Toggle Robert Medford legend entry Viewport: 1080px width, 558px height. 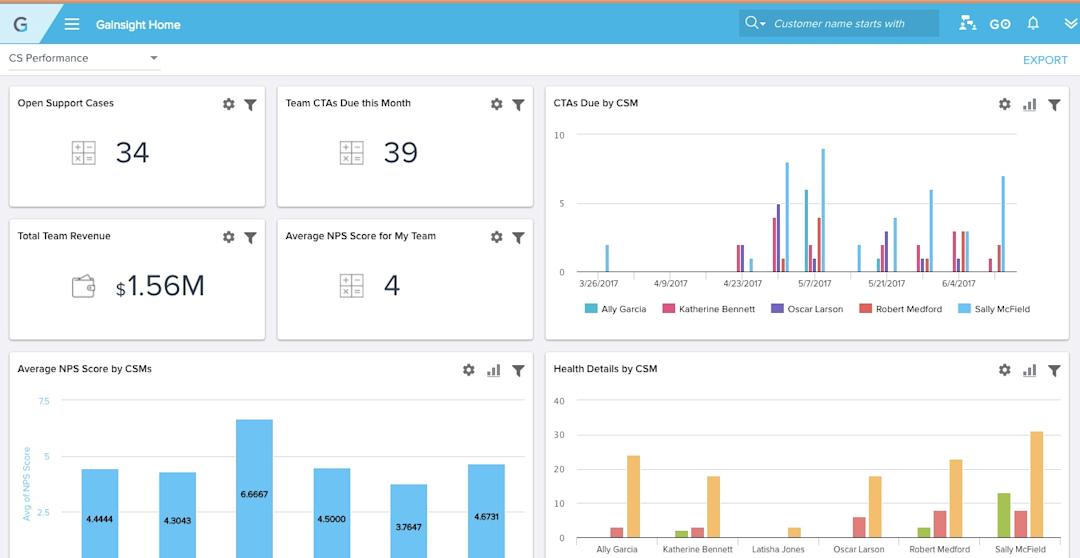coord(900,309)
